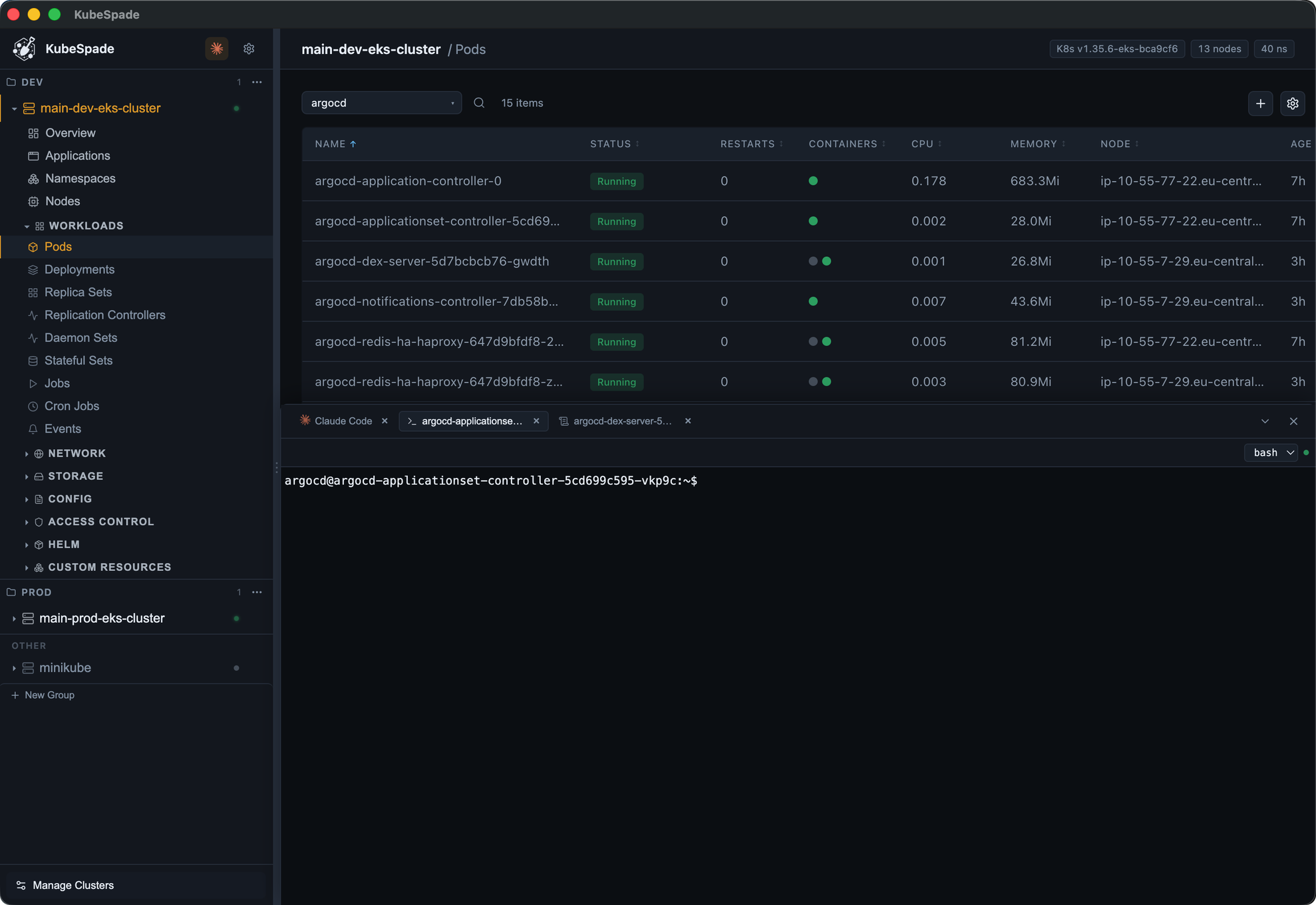Add a new resource with plus button
Screen dimensions: 1316x905
[1260, 103]
